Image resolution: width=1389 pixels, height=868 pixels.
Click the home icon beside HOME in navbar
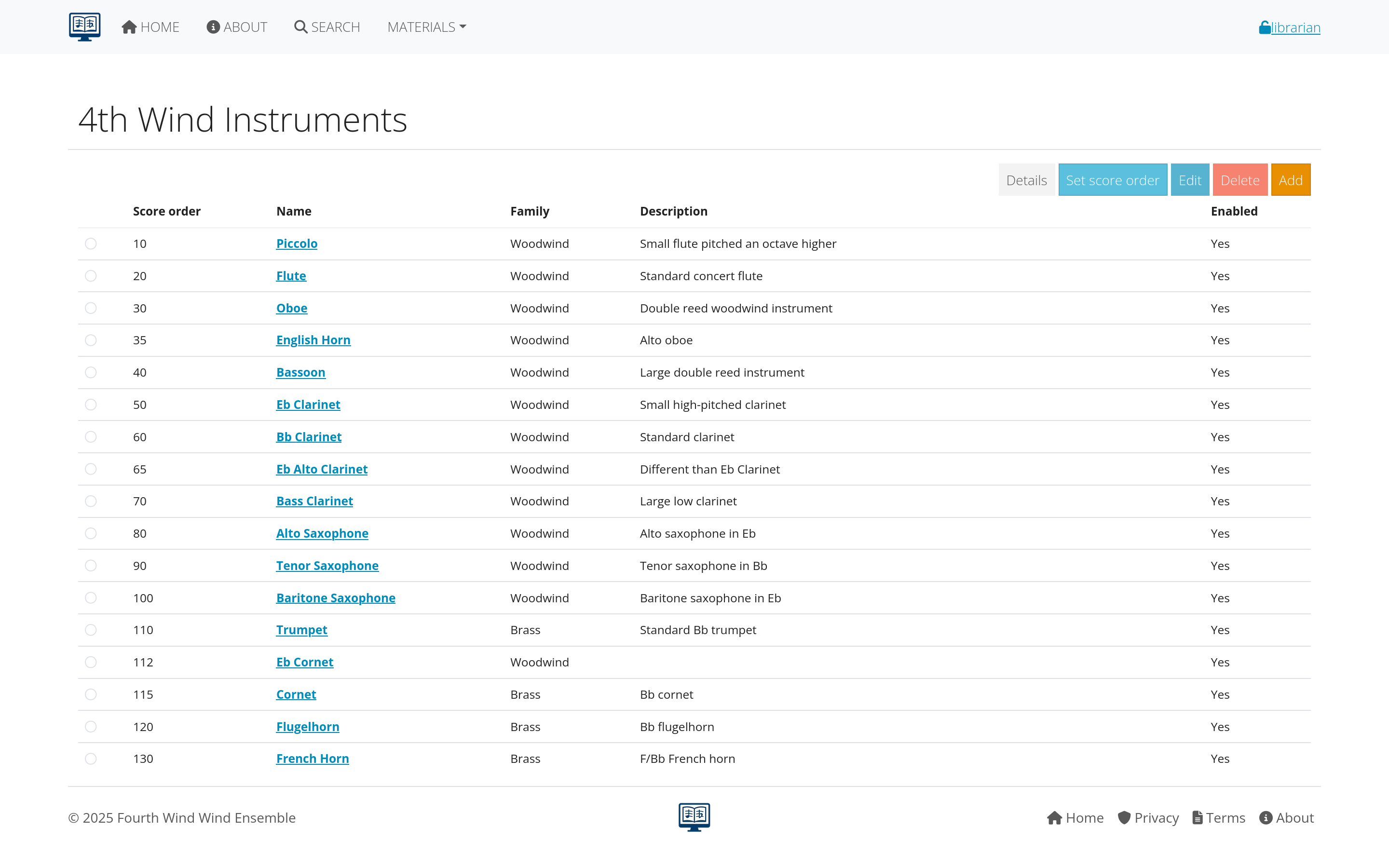tap(129, 26)
